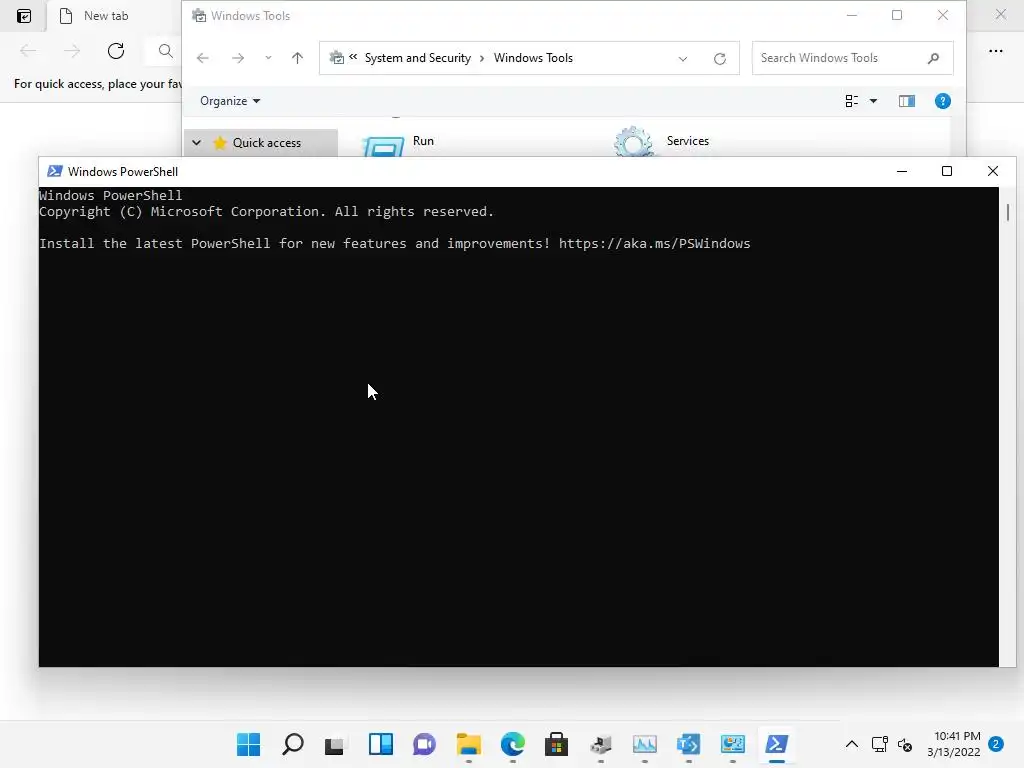
Task: Open the Windows Start menu
Action: 248,744
